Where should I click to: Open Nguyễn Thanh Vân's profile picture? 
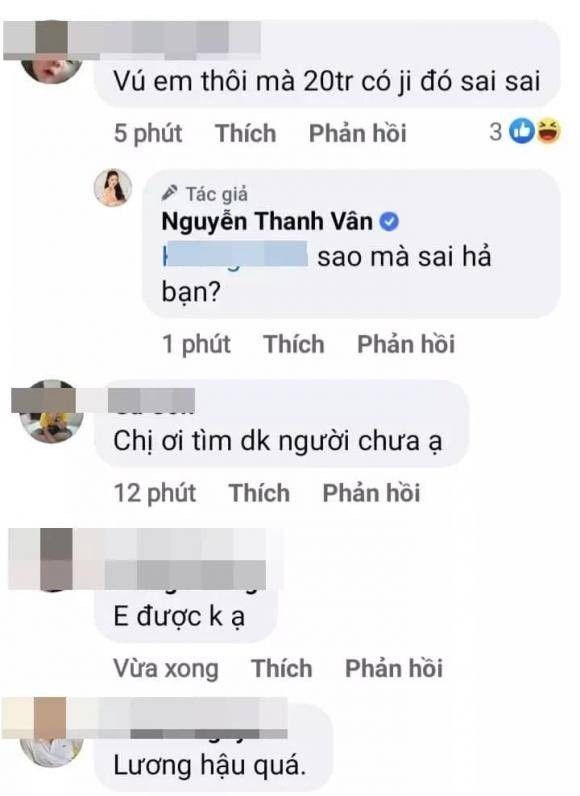[x=113, y=188]
